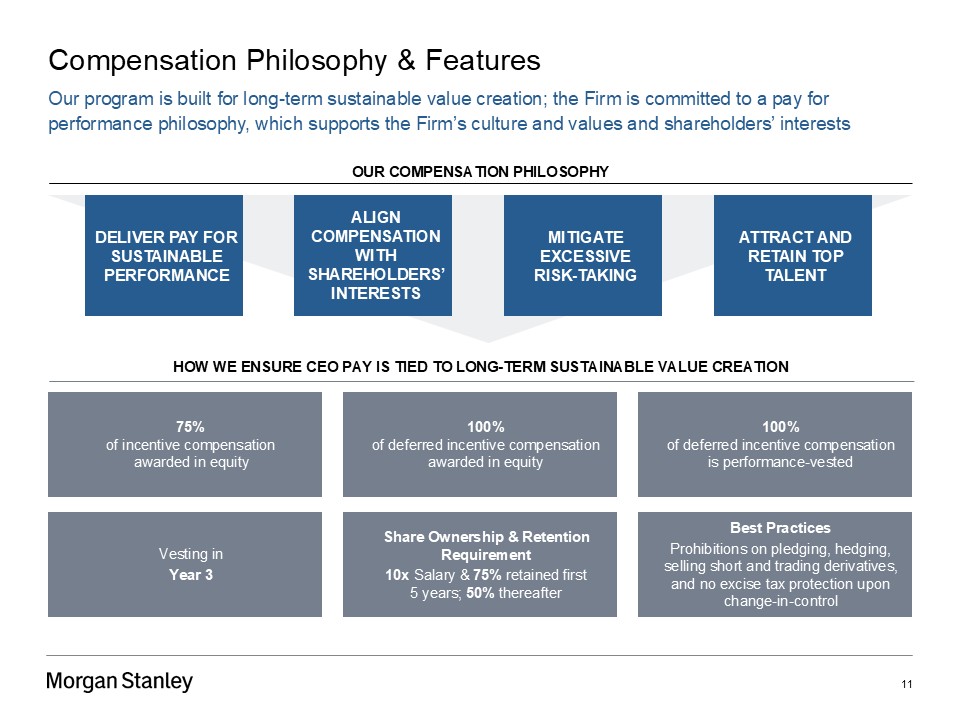
Task: Select the "How We Ensure CEO Pay" heading
Action: click(x=480, y=367)
